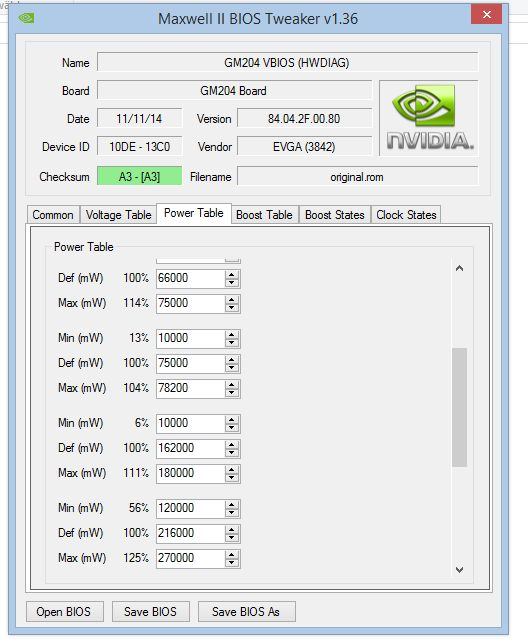Click the Max 125% field showing 270000
This screenshot has height=644, width=528.
point(191,558)
